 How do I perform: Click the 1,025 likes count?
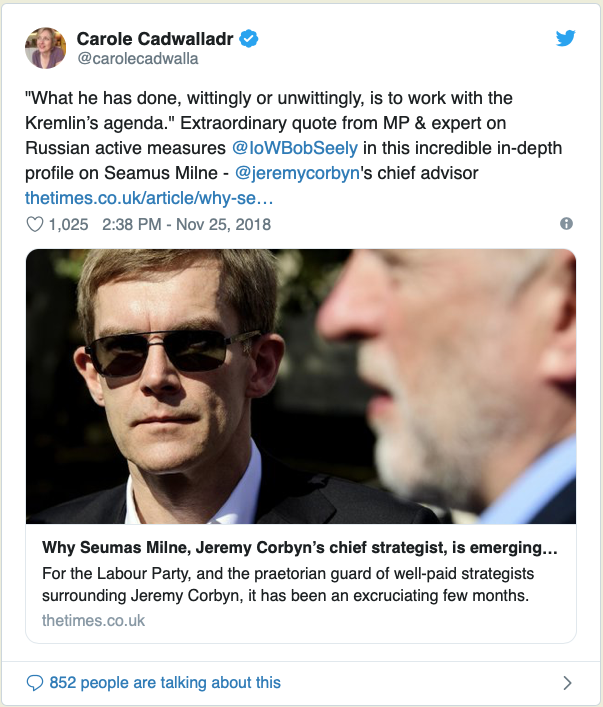coord(68,224)
